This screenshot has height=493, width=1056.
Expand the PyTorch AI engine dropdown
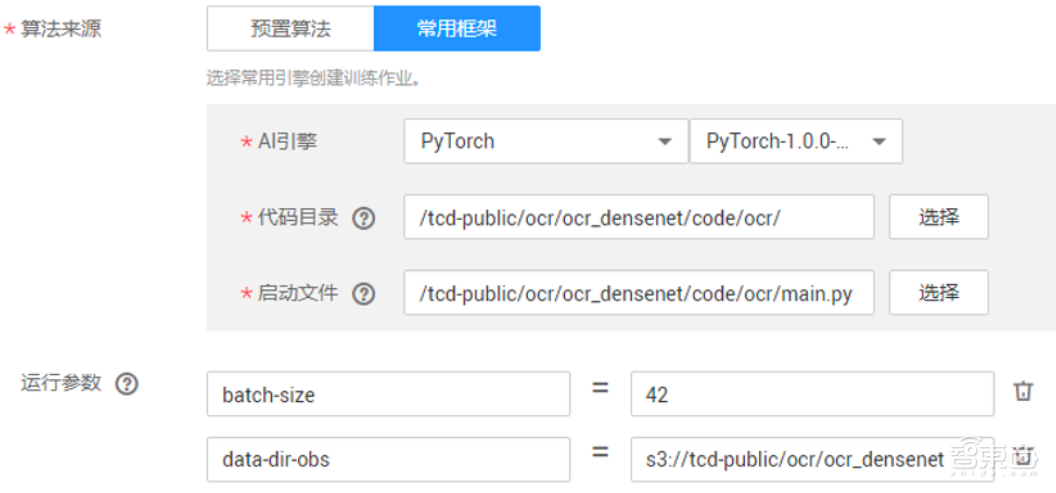[x=545, y=142]
